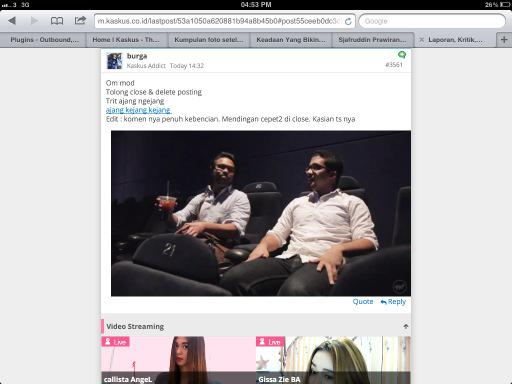Open callista AngeL live stream thumbnail
512x384 pixels.
pyautogui.click(x=178, y=360)
